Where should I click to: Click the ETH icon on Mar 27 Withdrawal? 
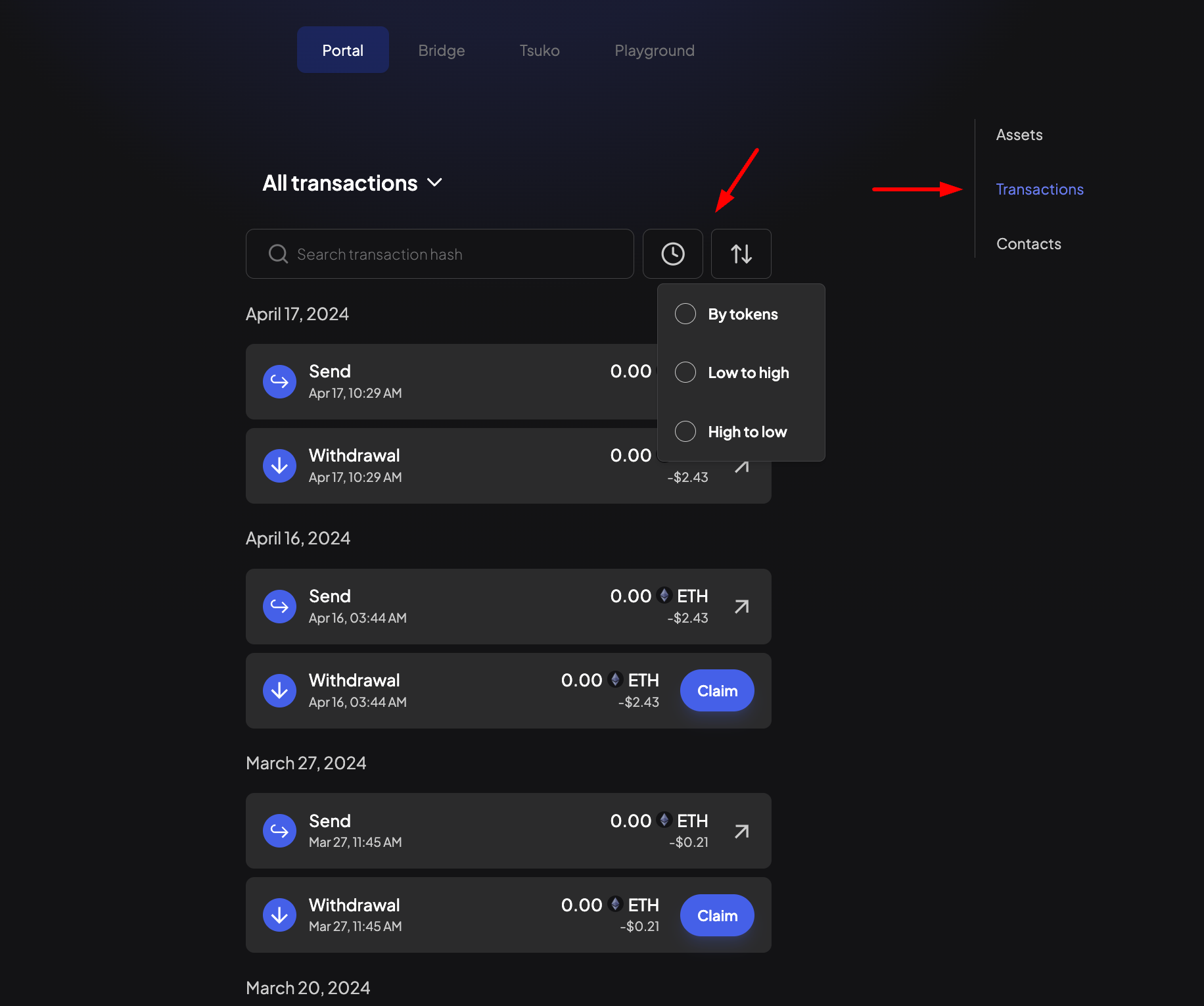(615, 904)
